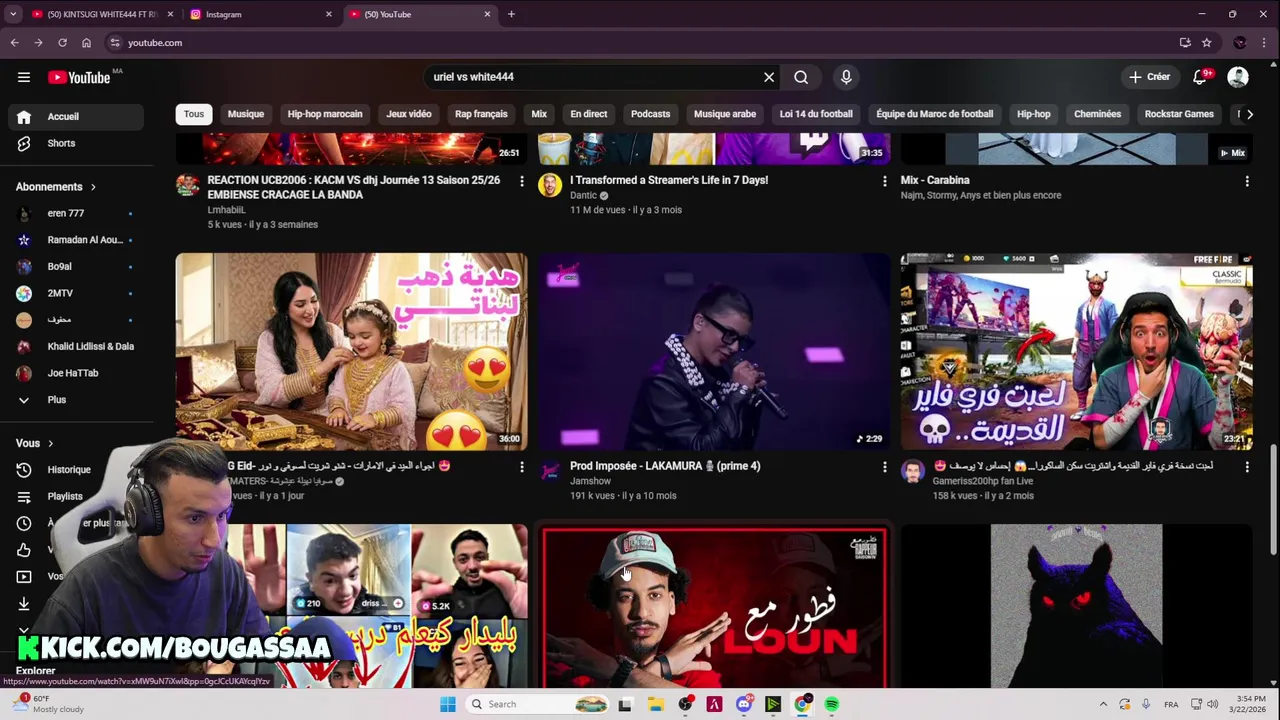
Task: Expand Plus to show more subscriptions
Action: [76, 400]
